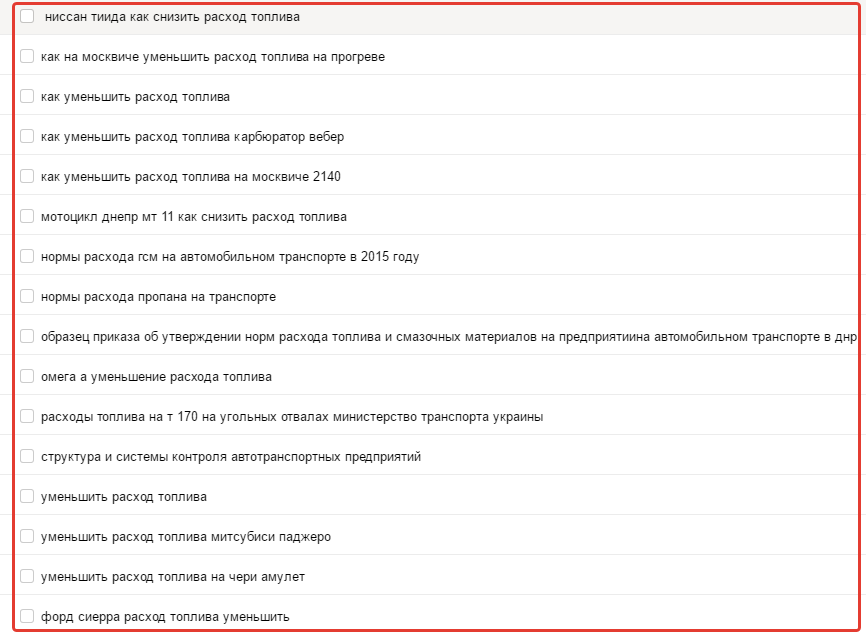Screen dimensions: 866x632
Task: Click text 'уменьшить расход топлива митсубиси паджеро'
Action: (186, 537)
